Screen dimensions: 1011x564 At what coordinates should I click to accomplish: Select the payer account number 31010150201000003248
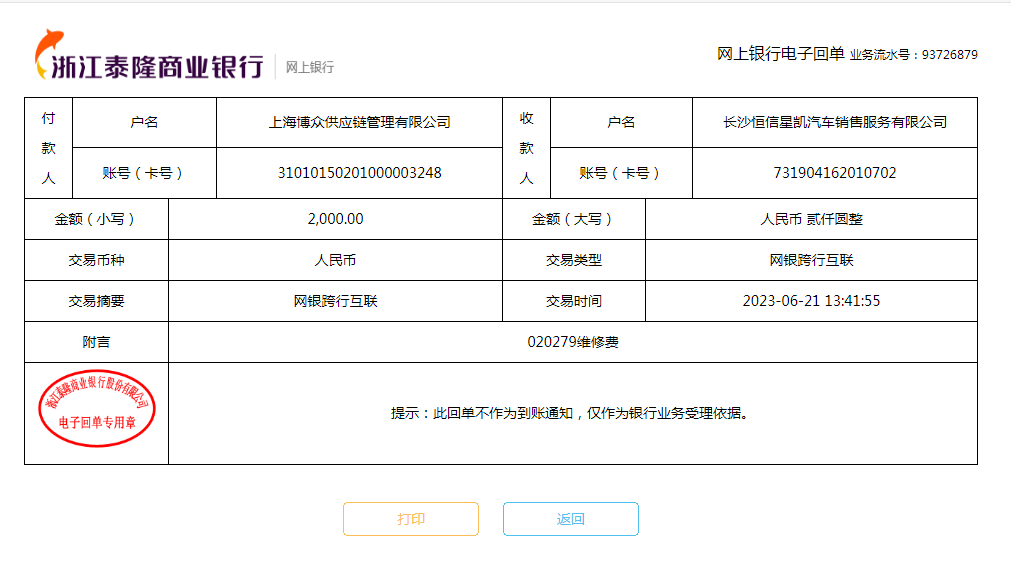(x=359, y=173)
